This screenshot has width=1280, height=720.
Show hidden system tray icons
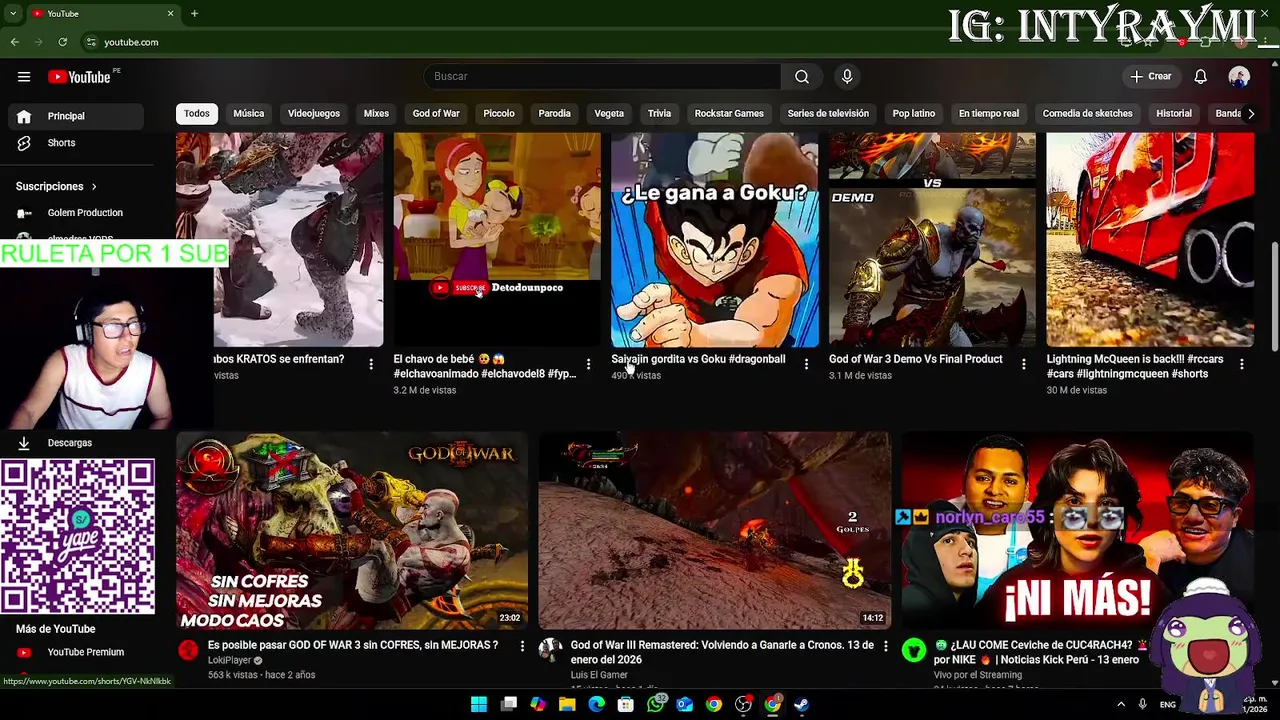1120,704
